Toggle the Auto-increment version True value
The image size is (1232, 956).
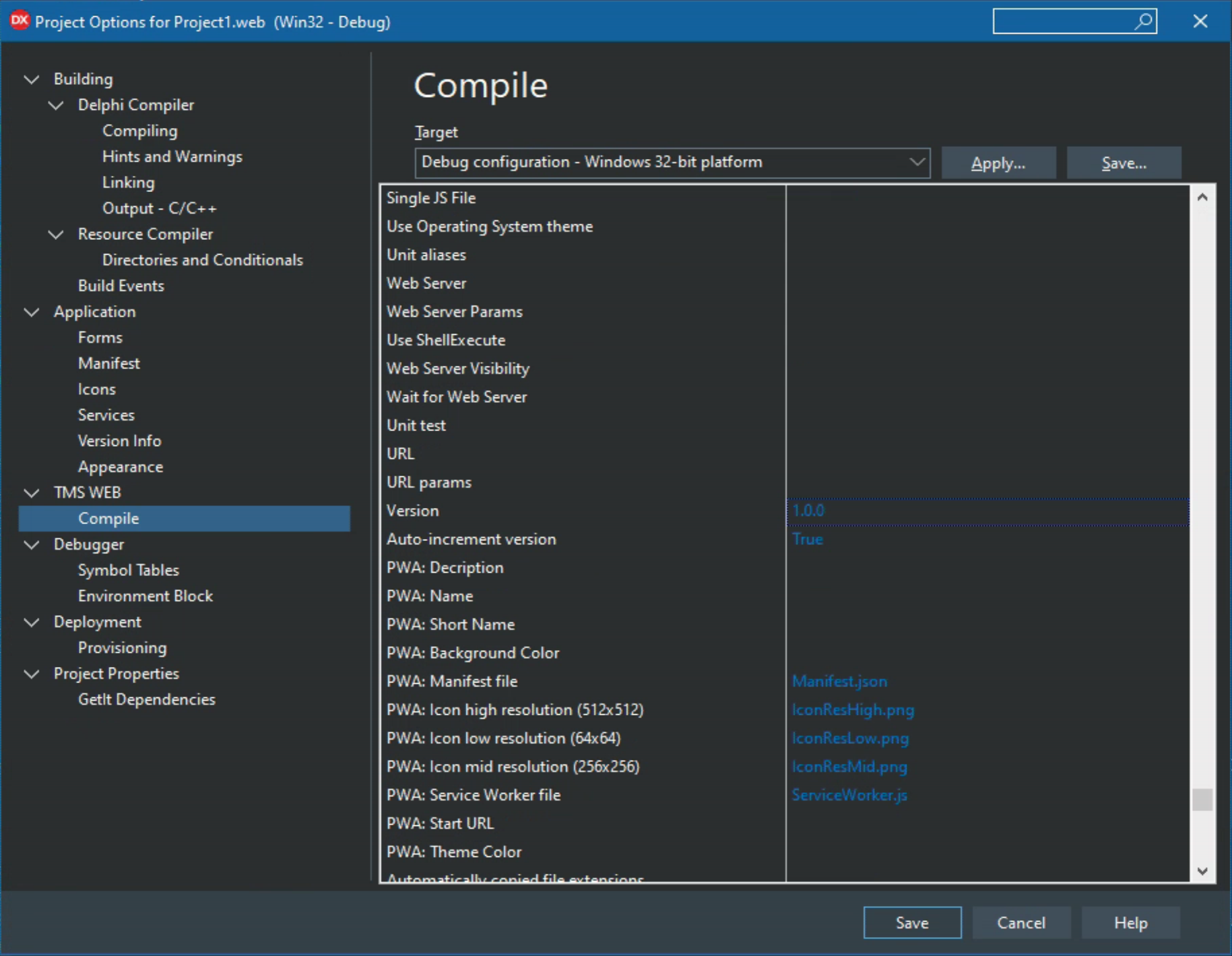807,540
